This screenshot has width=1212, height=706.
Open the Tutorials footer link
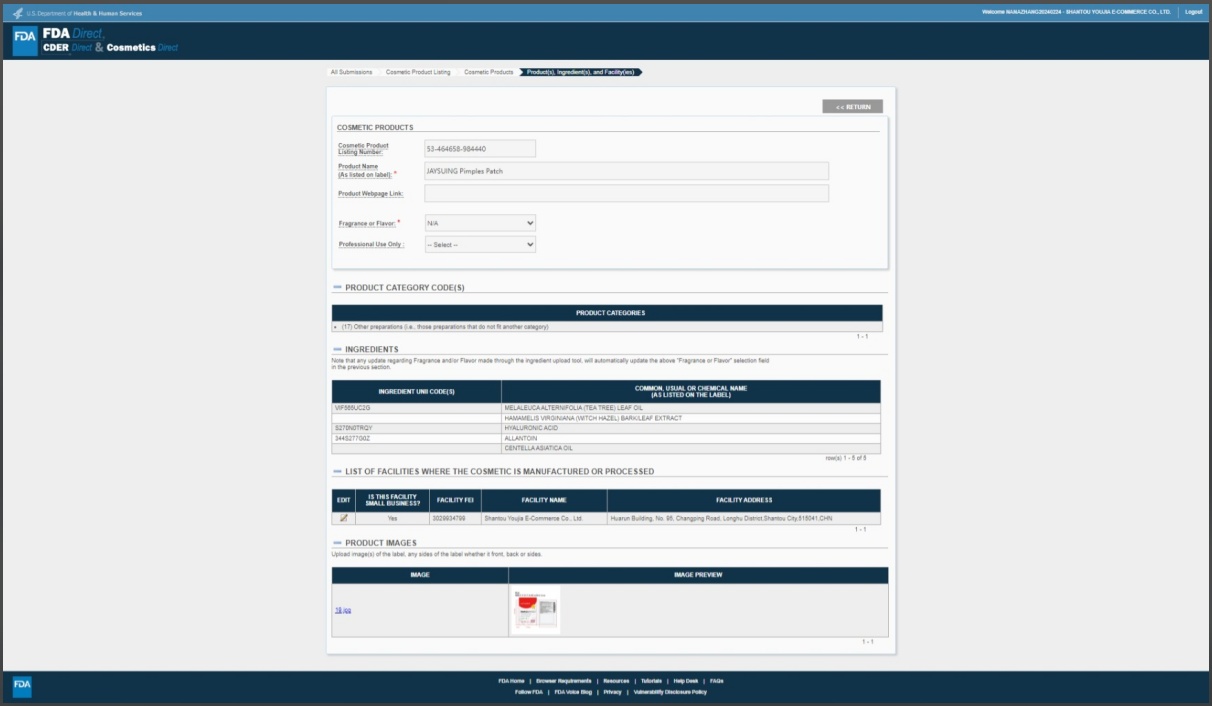click(651, 681)
